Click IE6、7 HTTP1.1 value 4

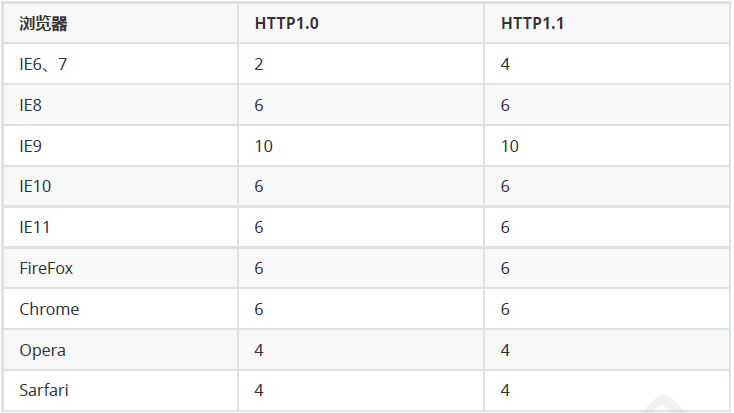[505, 64]
